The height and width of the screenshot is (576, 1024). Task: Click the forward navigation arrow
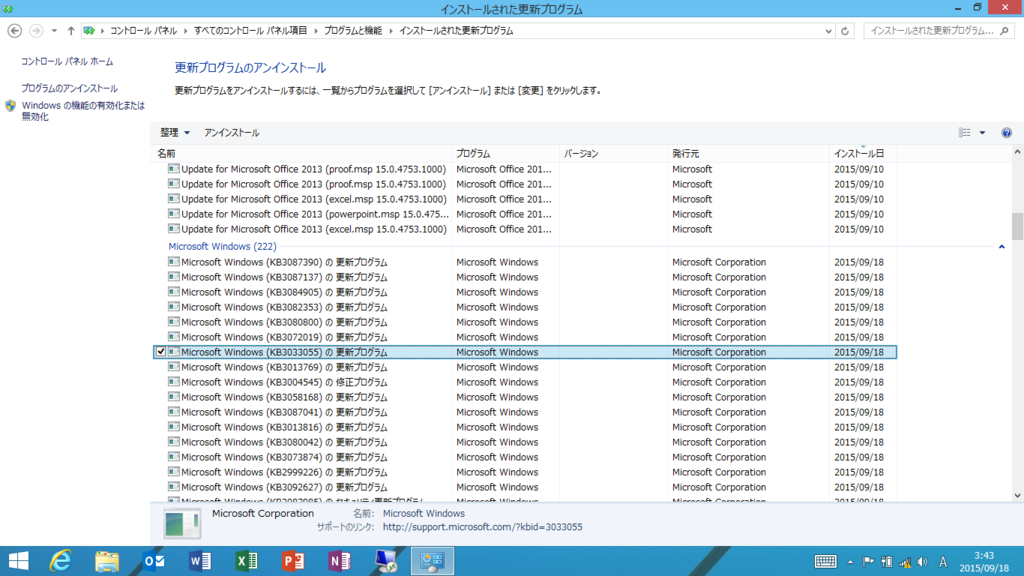[x=36, y=31]
